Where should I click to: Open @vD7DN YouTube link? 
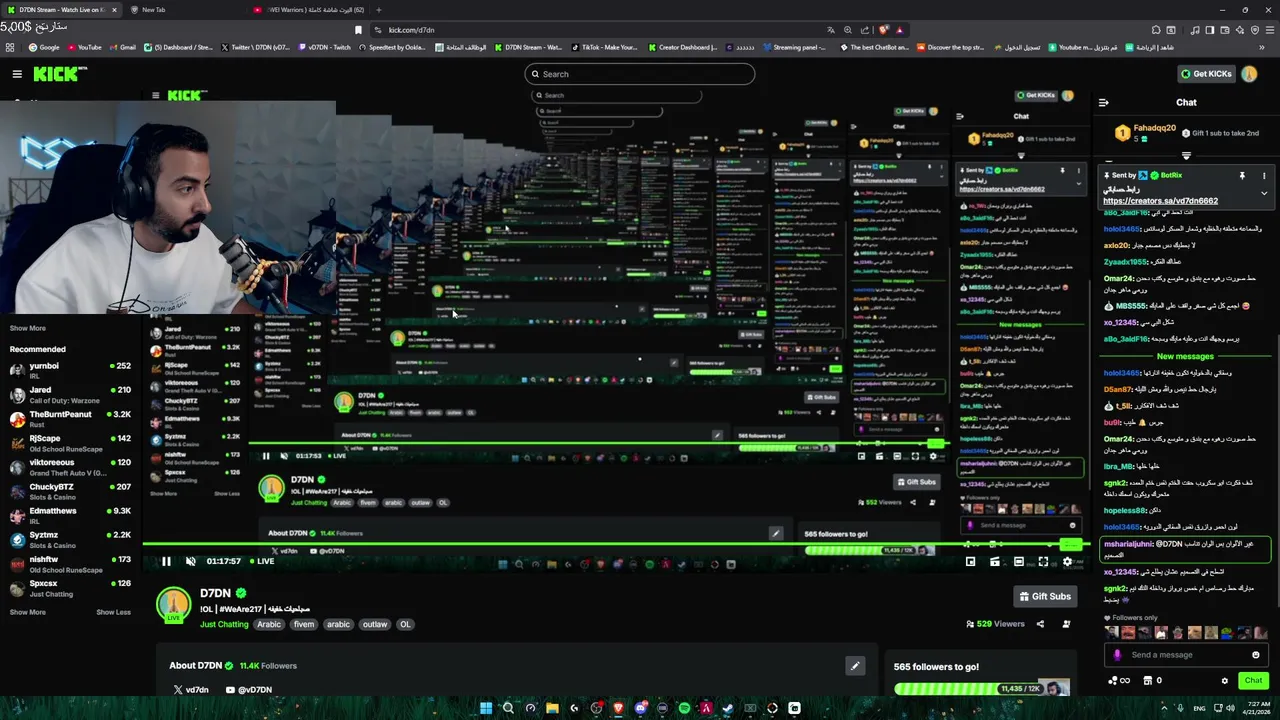[x=249, y=690]
